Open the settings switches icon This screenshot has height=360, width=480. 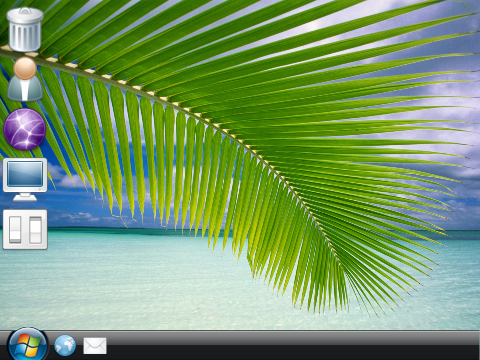[25, 229]
